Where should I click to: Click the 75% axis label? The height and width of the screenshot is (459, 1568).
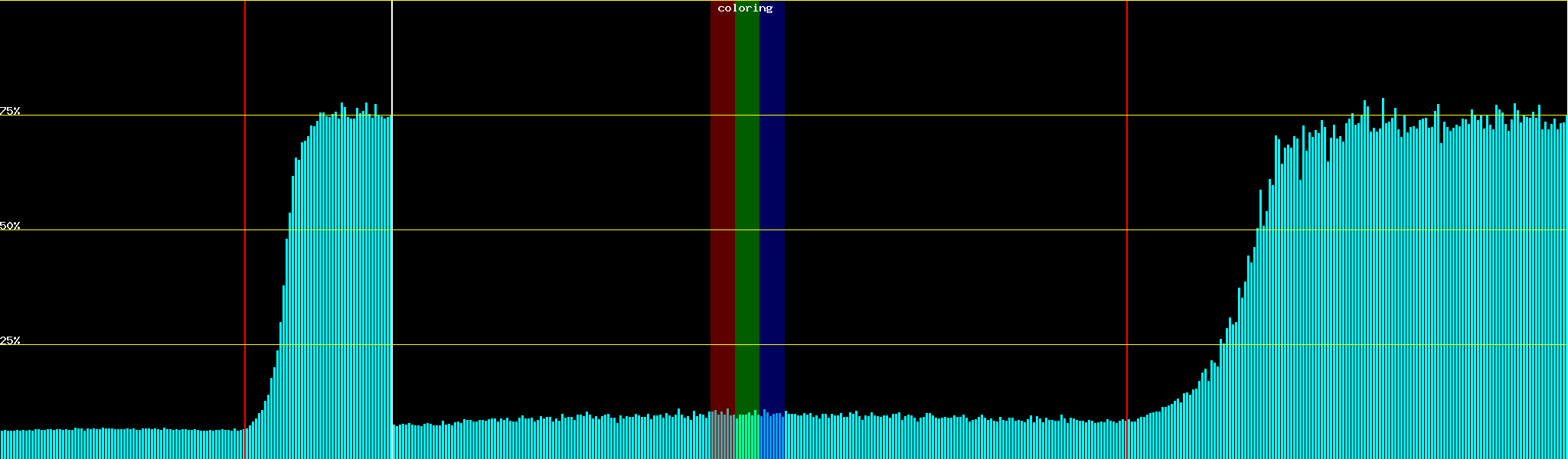click(x=10, y=111)
